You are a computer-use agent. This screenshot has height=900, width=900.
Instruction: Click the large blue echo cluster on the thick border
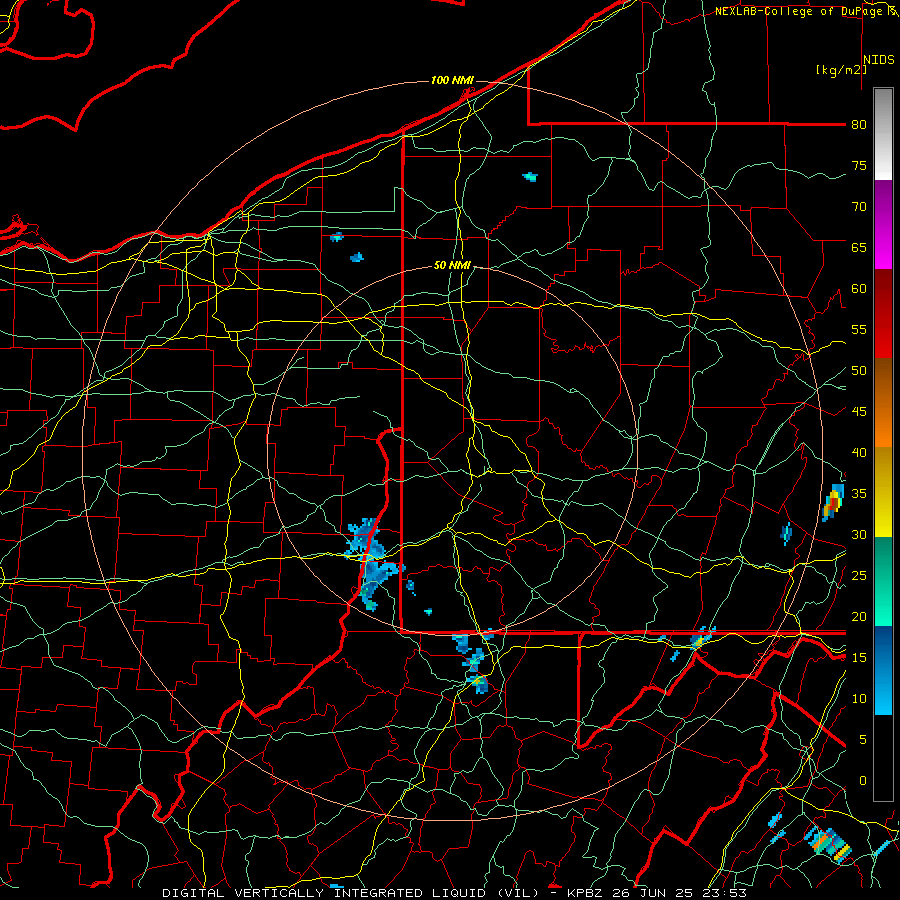(372, 564)
